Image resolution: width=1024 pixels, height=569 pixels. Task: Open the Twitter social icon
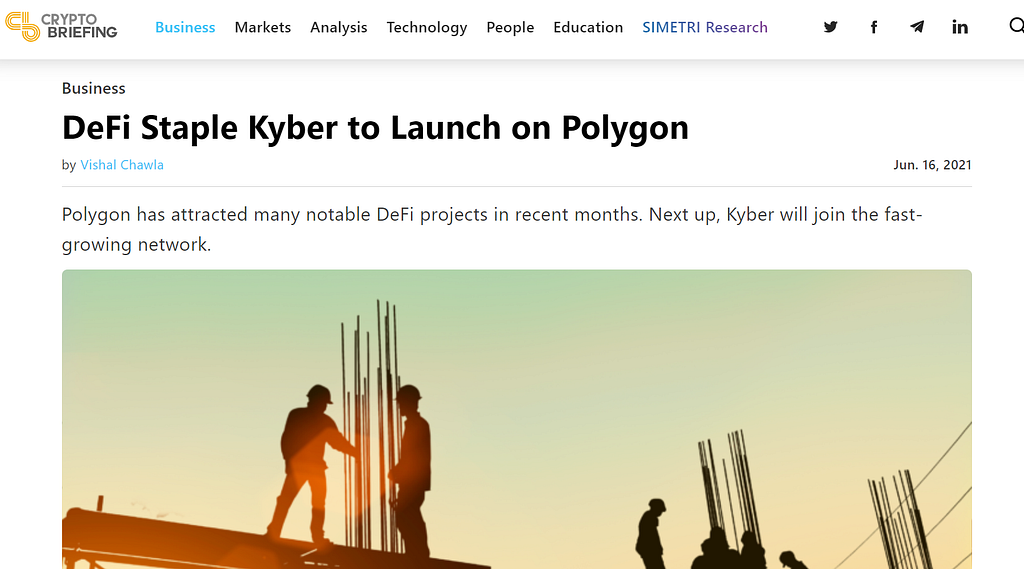830,27
